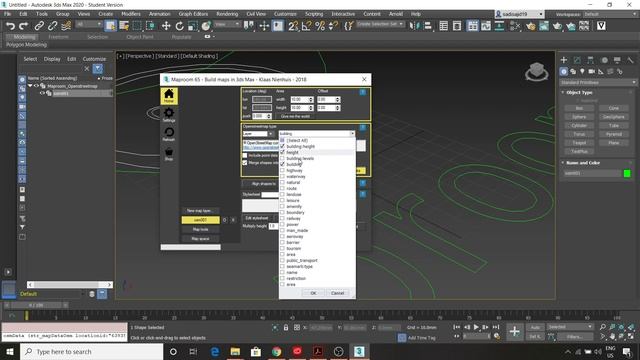
Task: Collapse the Name and Color rollout
Action: [x=563, y=162]
